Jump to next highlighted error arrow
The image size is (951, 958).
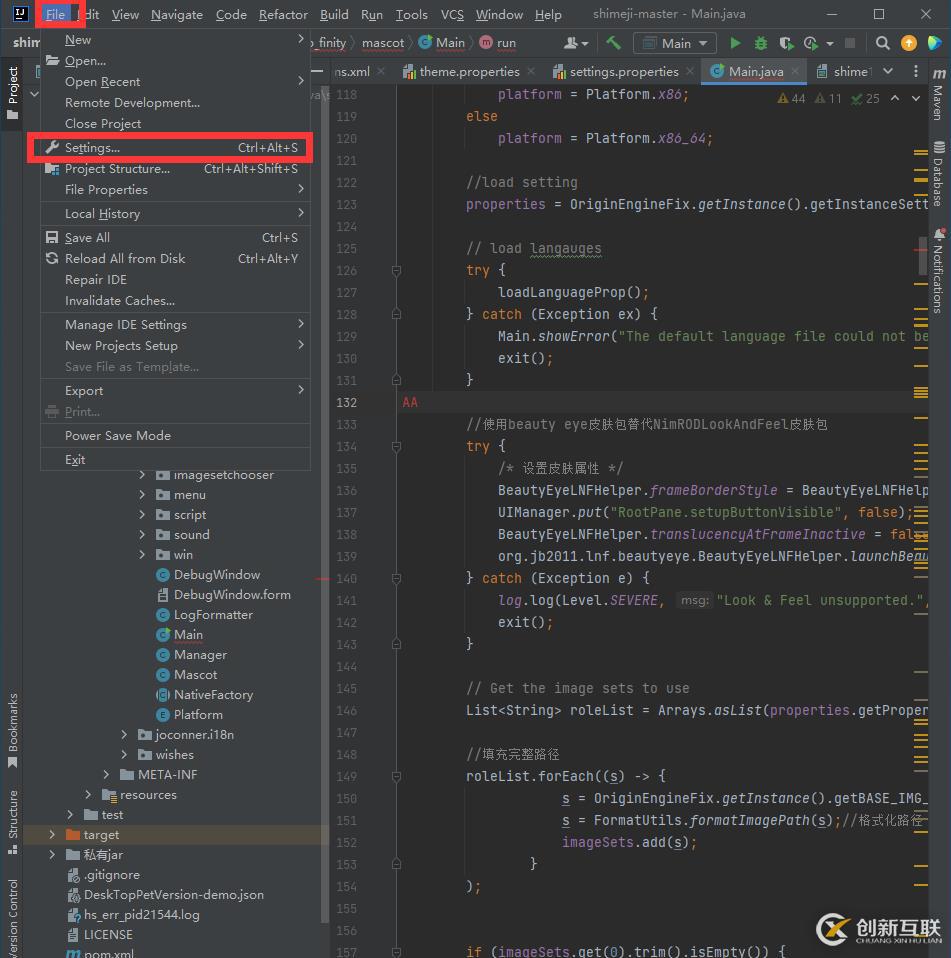(917, 99)
